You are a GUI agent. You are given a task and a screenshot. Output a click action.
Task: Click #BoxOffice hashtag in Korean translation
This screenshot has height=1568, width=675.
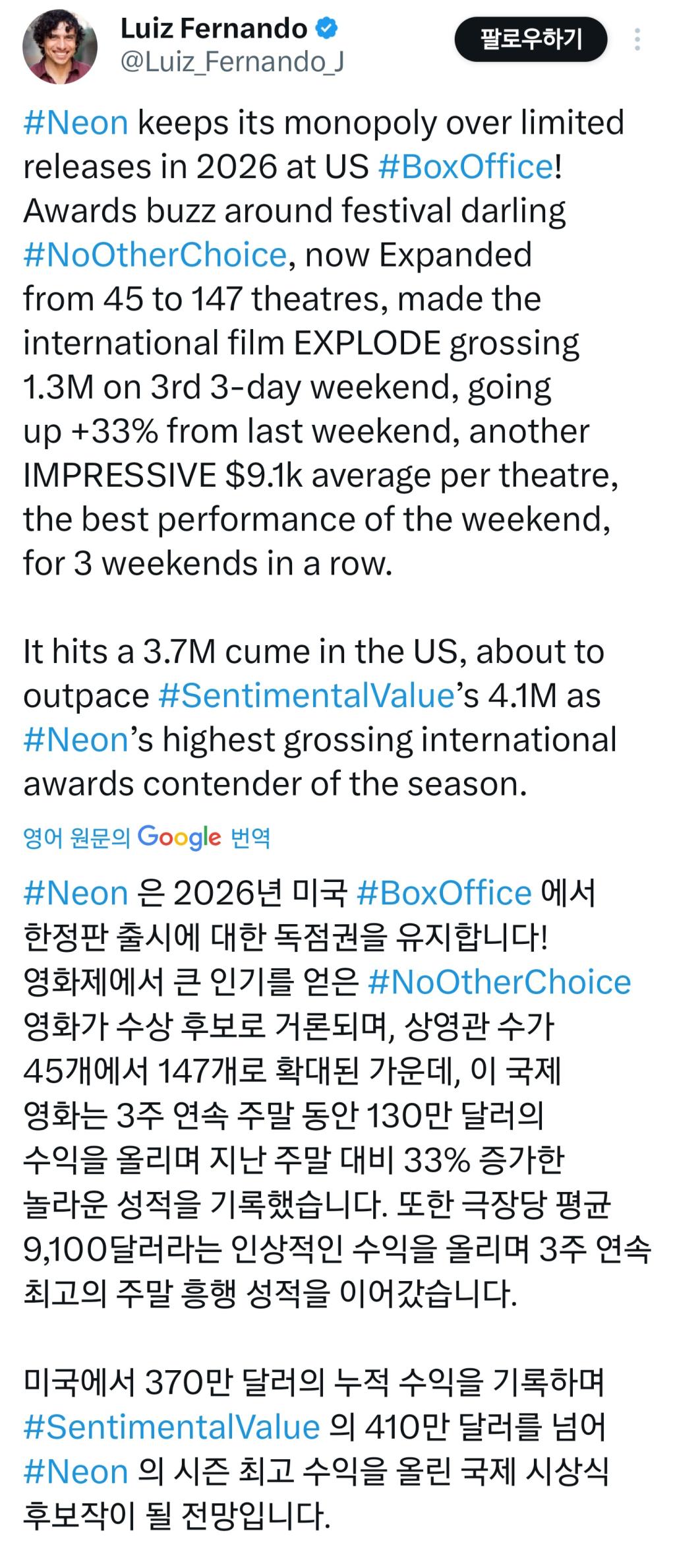[x=444, y=894]
